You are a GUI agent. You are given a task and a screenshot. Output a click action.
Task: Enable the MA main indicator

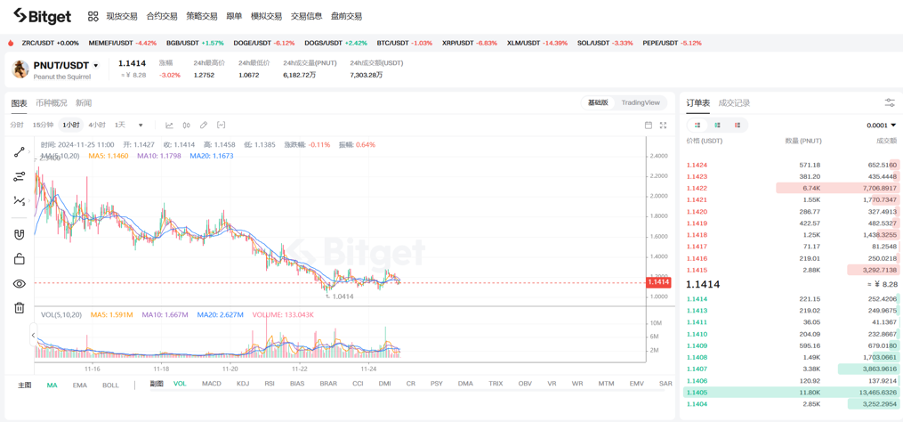52,385
